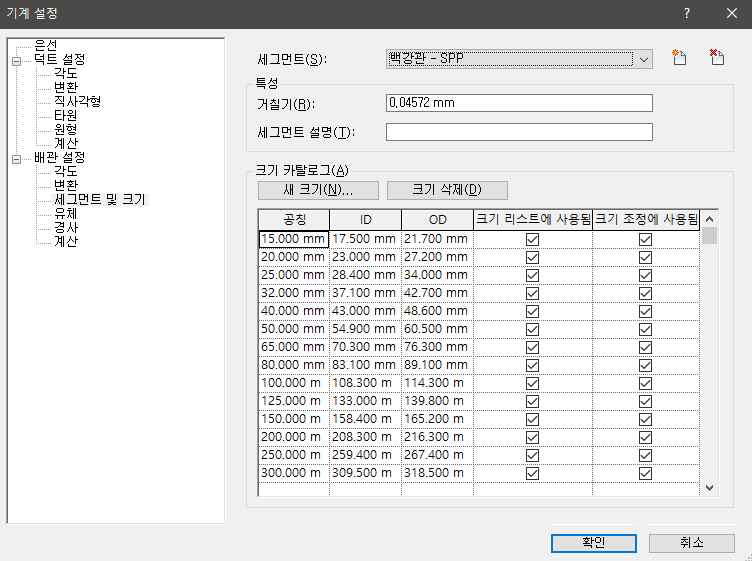Screen dimensions: 752x561
Task: Toggle 크기 조정 checkbox for 25.000 mm row
Action: coord(646,275)
